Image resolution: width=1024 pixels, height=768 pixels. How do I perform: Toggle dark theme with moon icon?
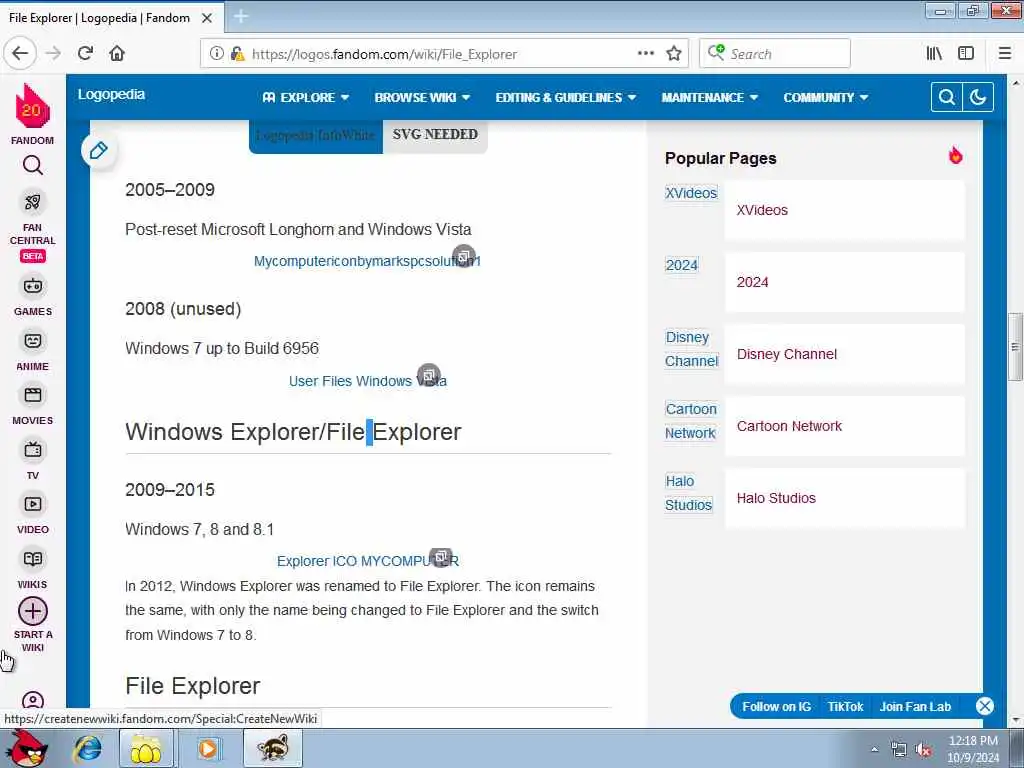point(978,97)
